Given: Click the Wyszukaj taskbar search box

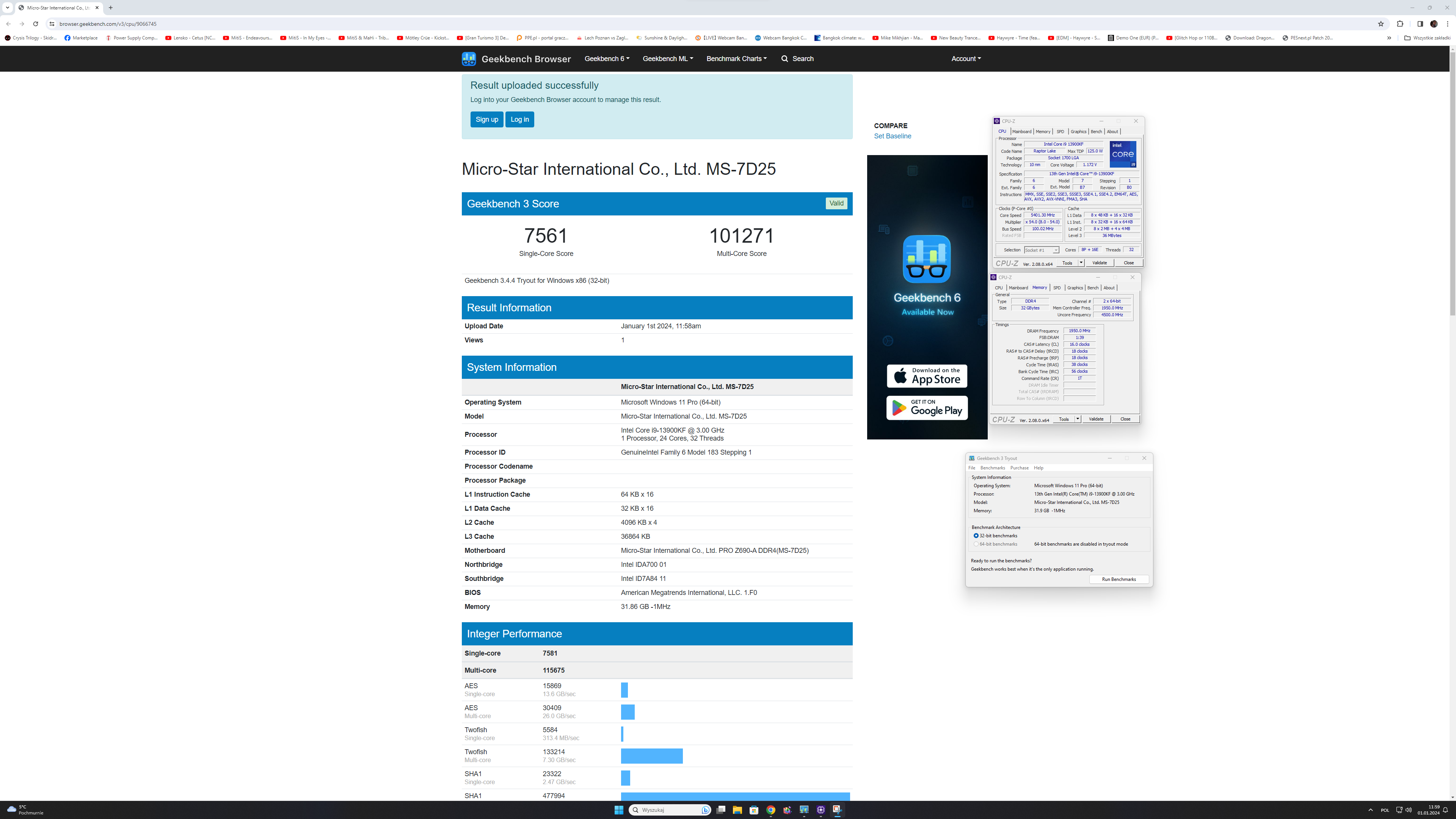Looking at the screenshot, I should coord(669,810).
